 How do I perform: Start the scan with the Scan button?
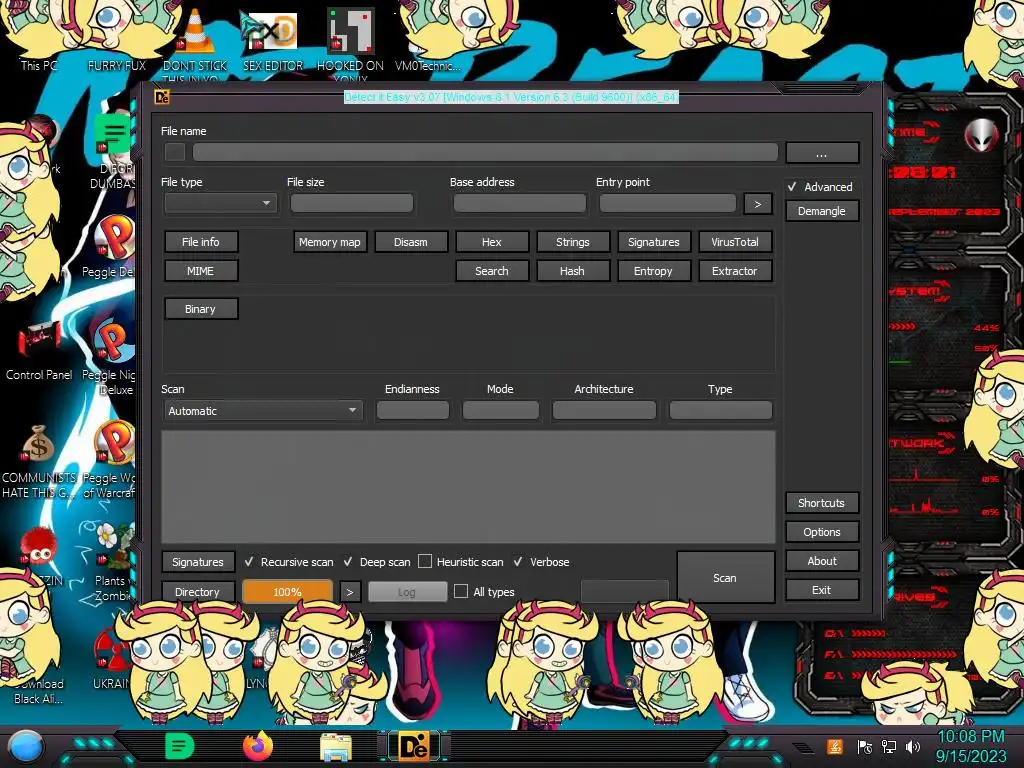(725, 578)
